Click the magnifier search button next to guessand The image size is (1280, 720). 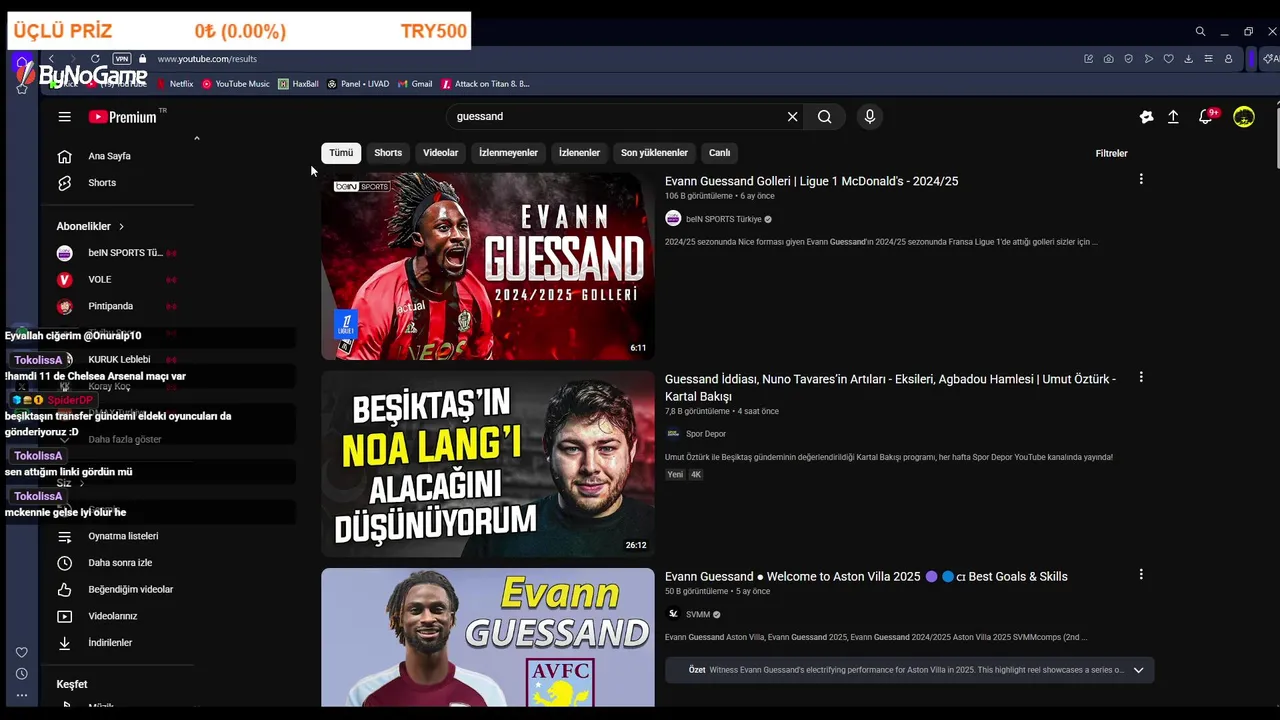824,117
